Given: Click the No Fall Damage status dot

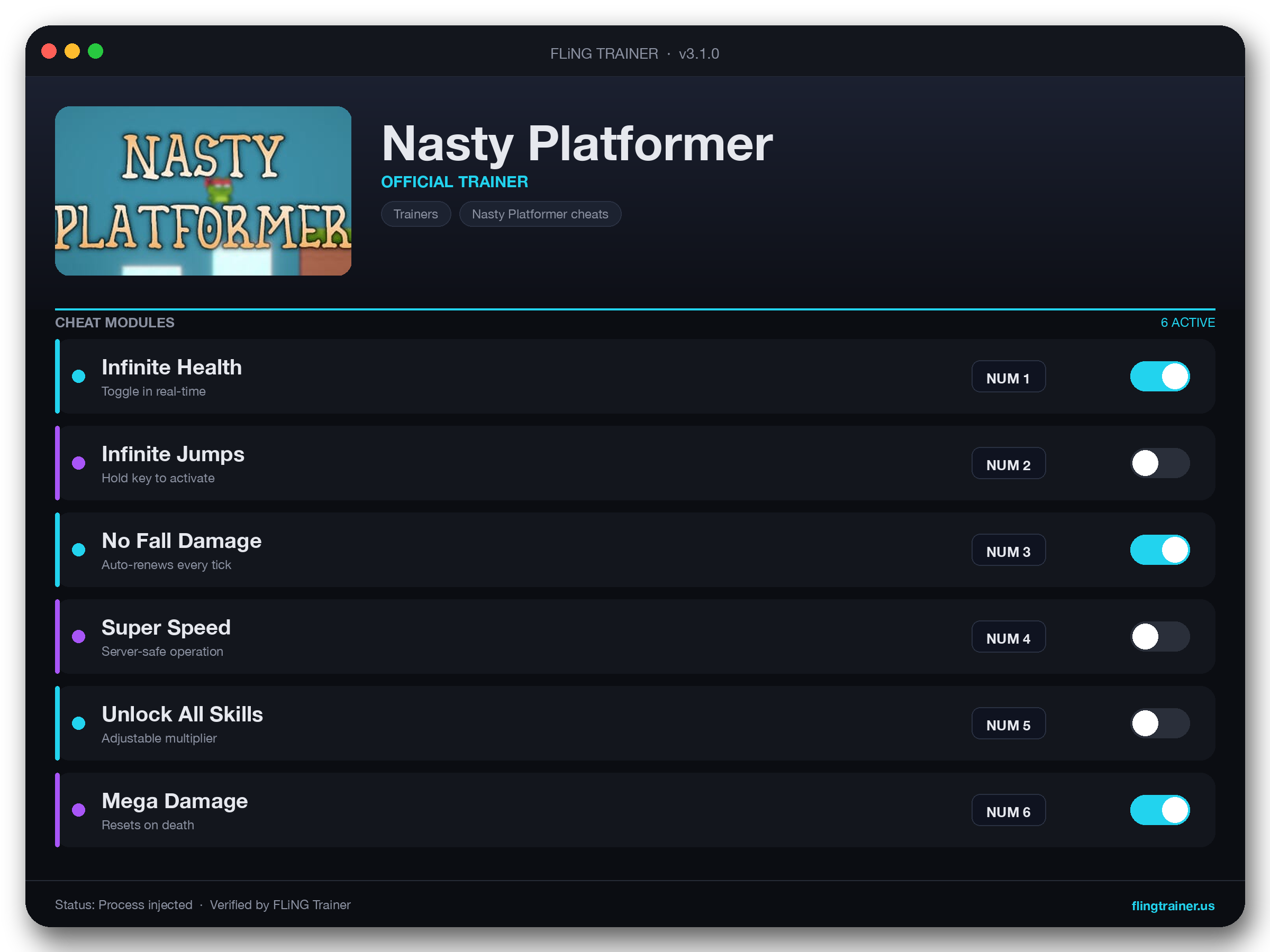Looking at the screenshot, I should point(79,550).
